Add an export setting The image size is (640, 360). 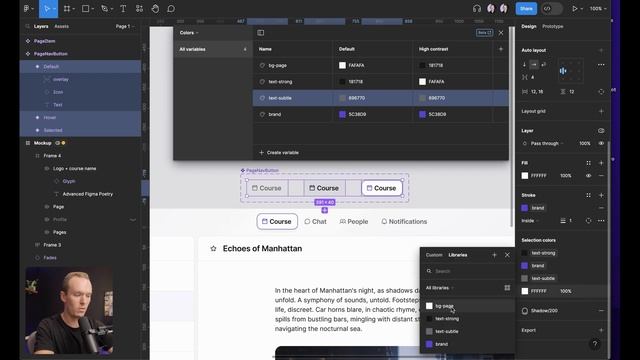click(x=601, y=330)
